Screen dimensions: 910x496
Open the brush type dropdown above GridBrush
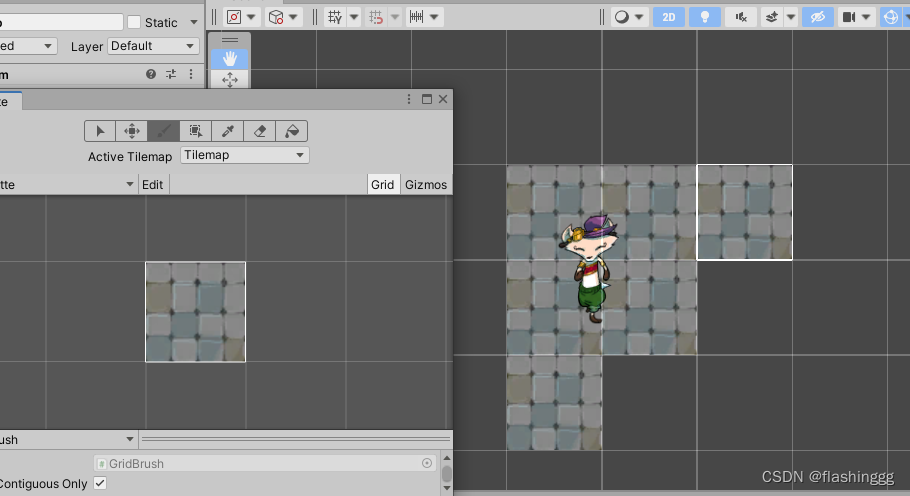68,439
